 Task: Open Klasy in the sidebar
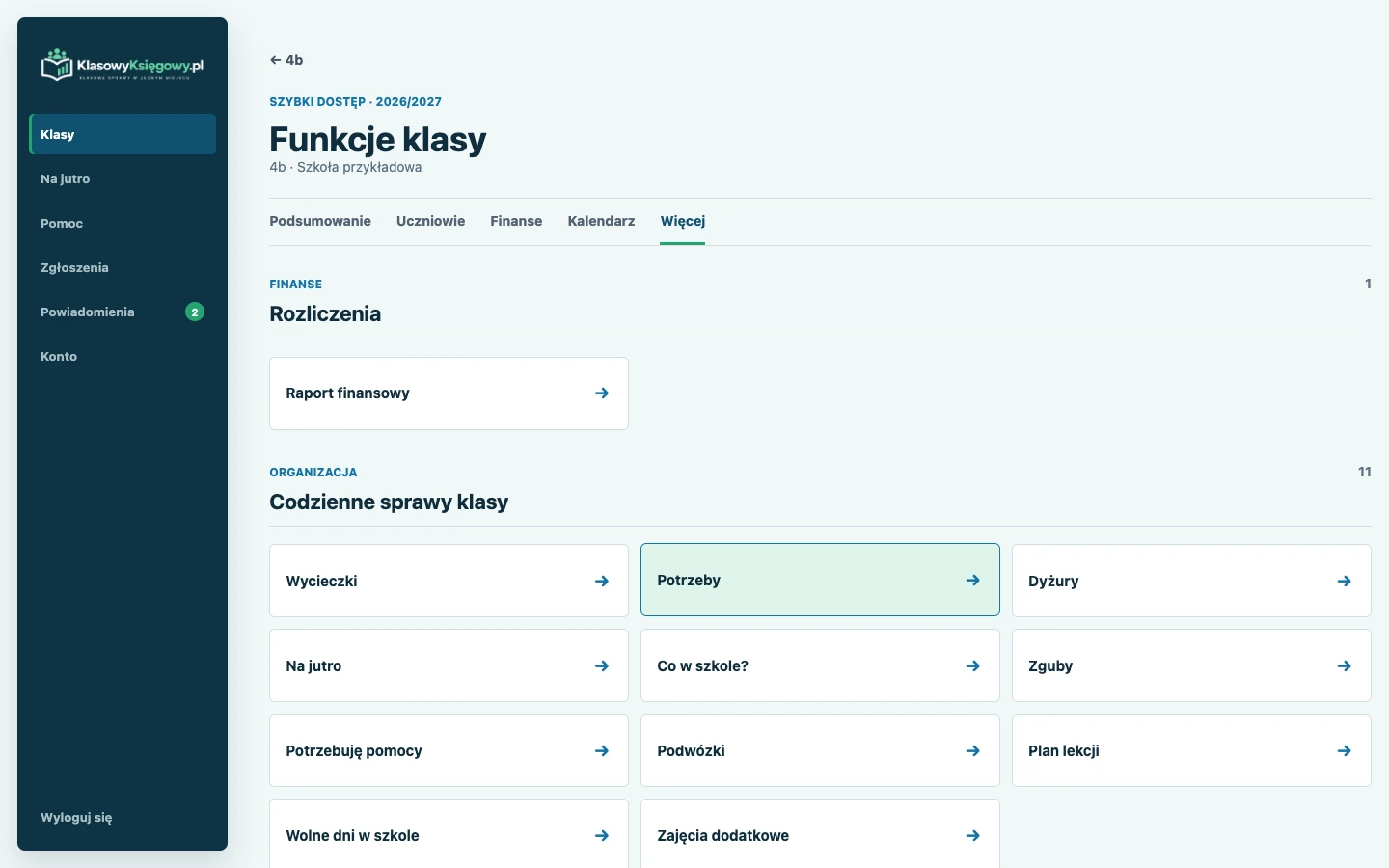tap(123, 134)
